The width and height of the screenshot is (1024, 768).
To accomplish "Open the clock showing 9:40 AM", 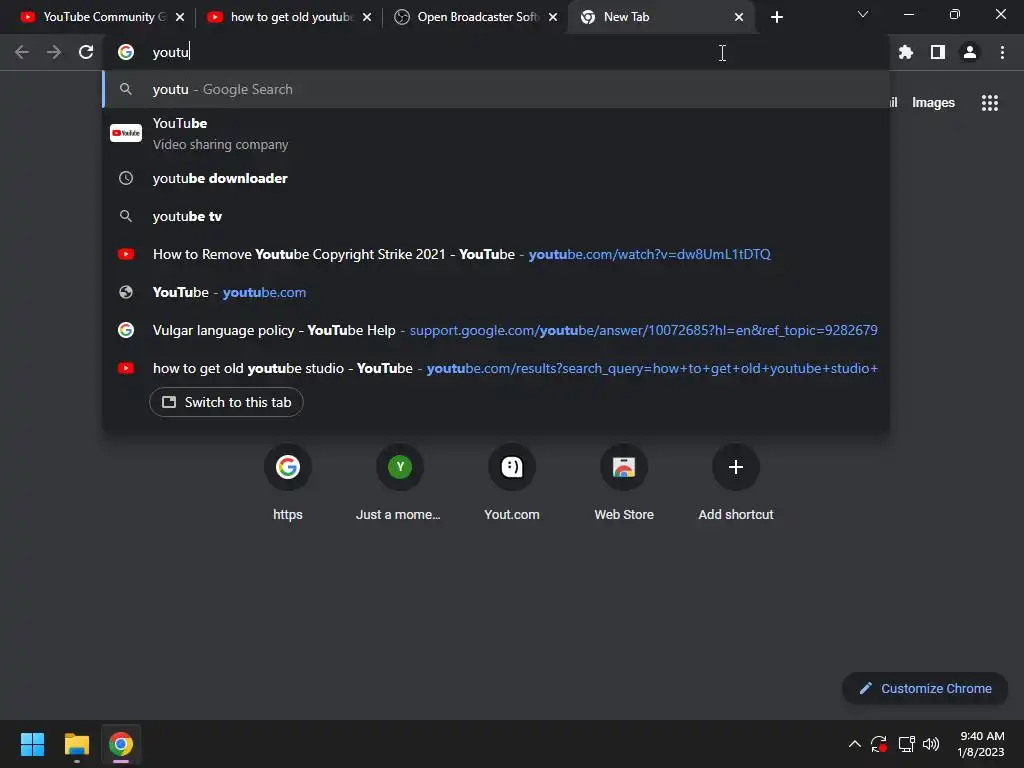I will point(981,744).
